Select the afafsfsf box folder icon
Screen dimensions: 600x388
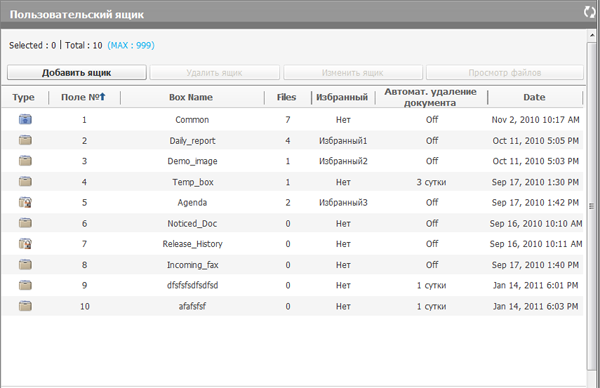pyautogui.click(x=25, y=306)
